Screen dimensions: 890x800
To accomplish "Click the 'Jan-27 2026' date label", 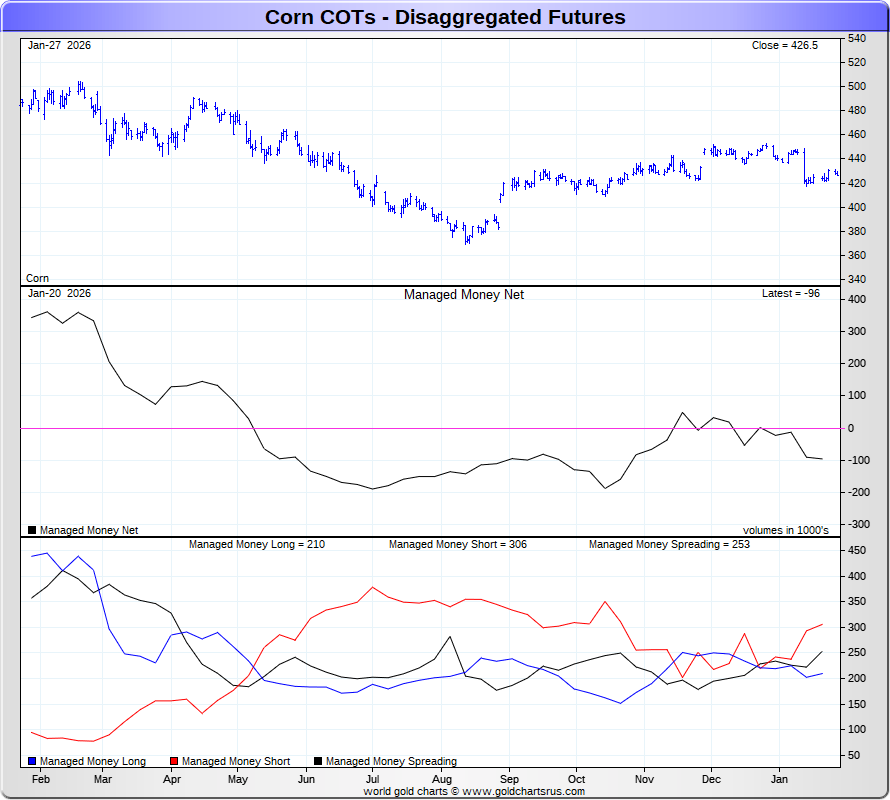I will point(59,45).
